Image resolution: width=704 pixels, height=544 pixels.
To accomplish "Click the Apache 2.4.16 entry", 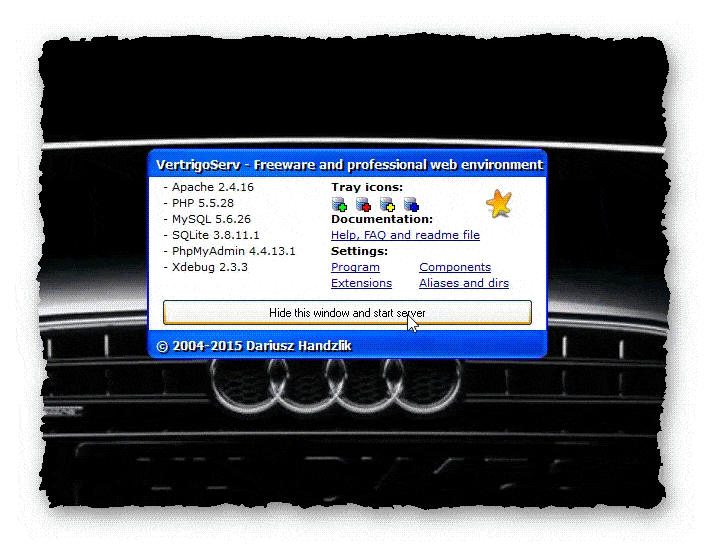I will coord(209,187).
